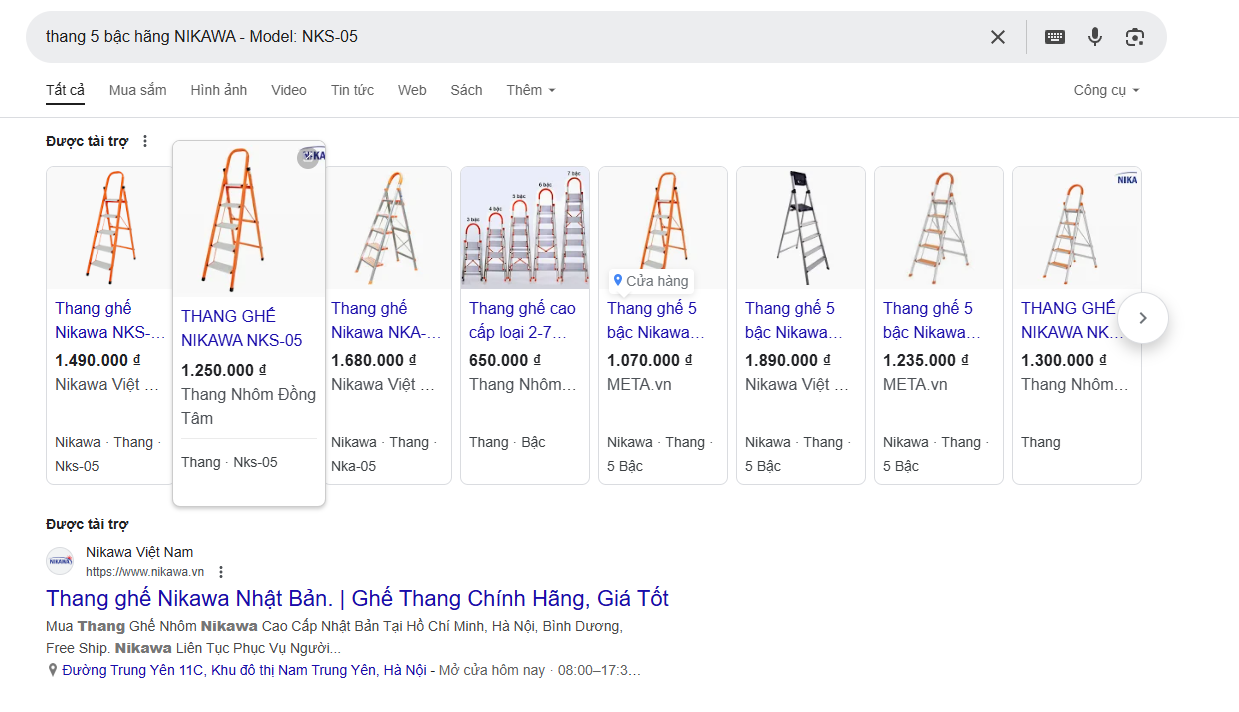Open Google Lens image search
Screen dimensions: 1239x712
point(1134,37)
